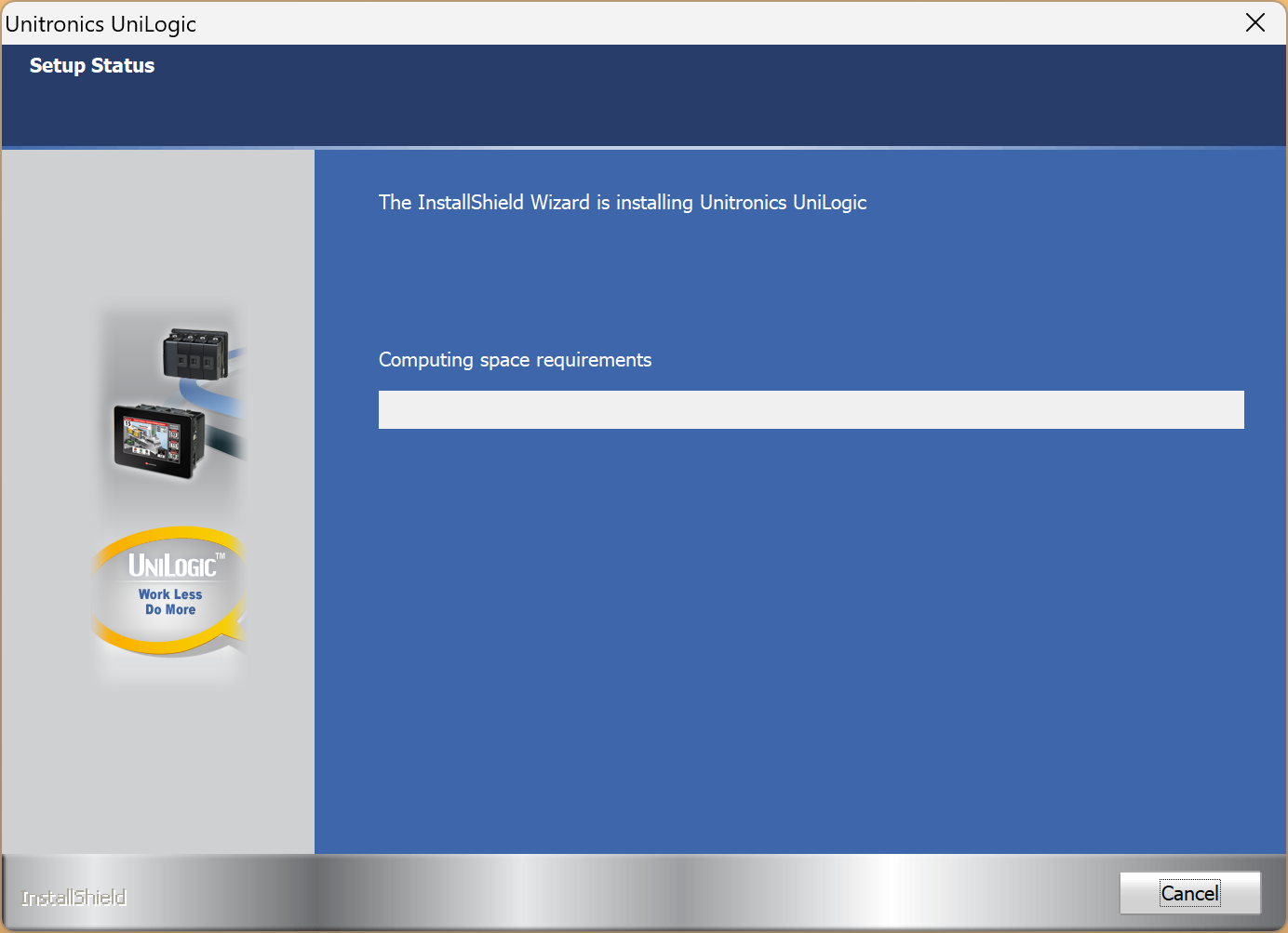Click the UniLogic logo badge text

click(172, 566)
